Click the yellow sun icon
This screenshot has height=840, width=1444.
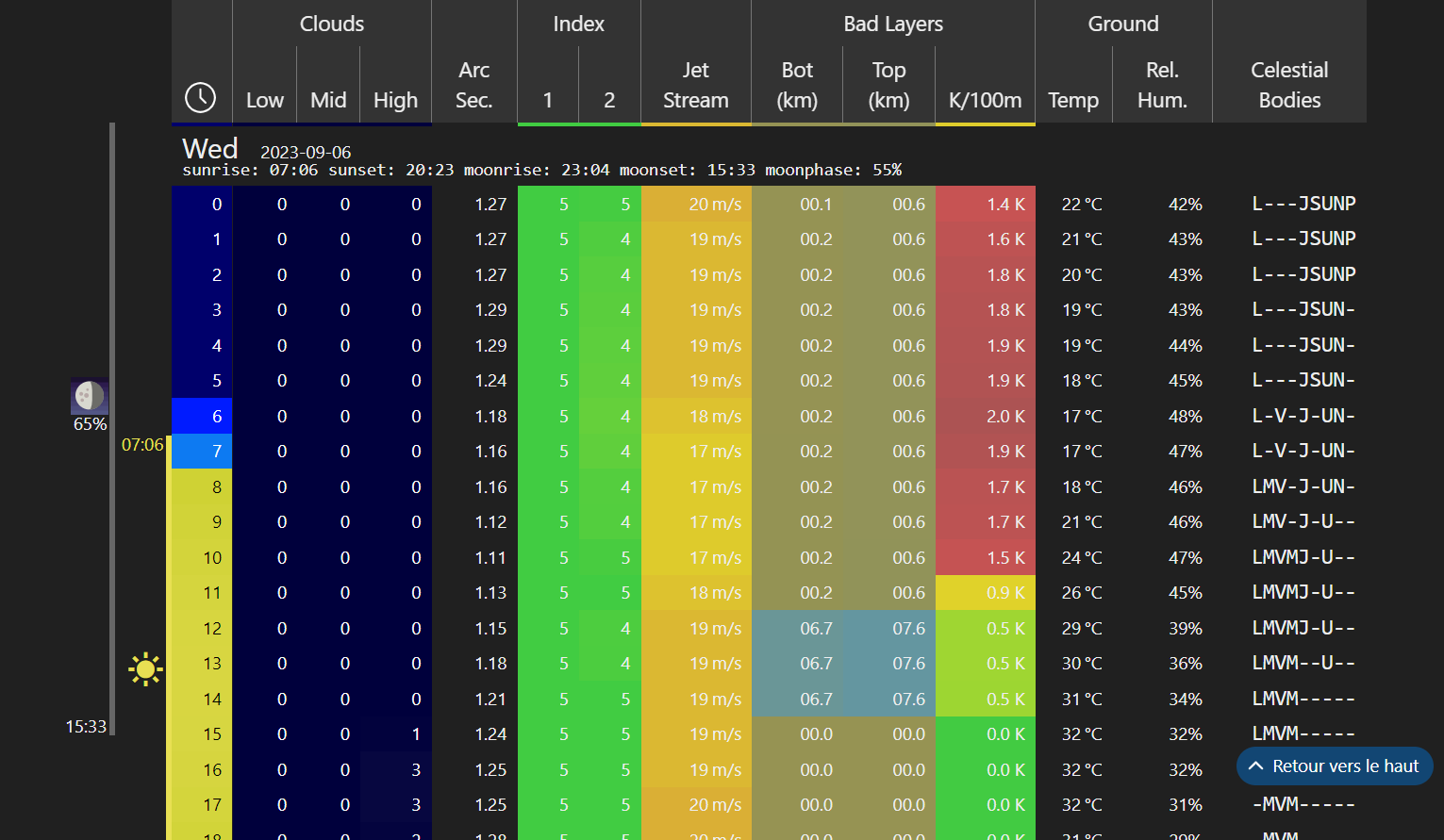[145, 669]
